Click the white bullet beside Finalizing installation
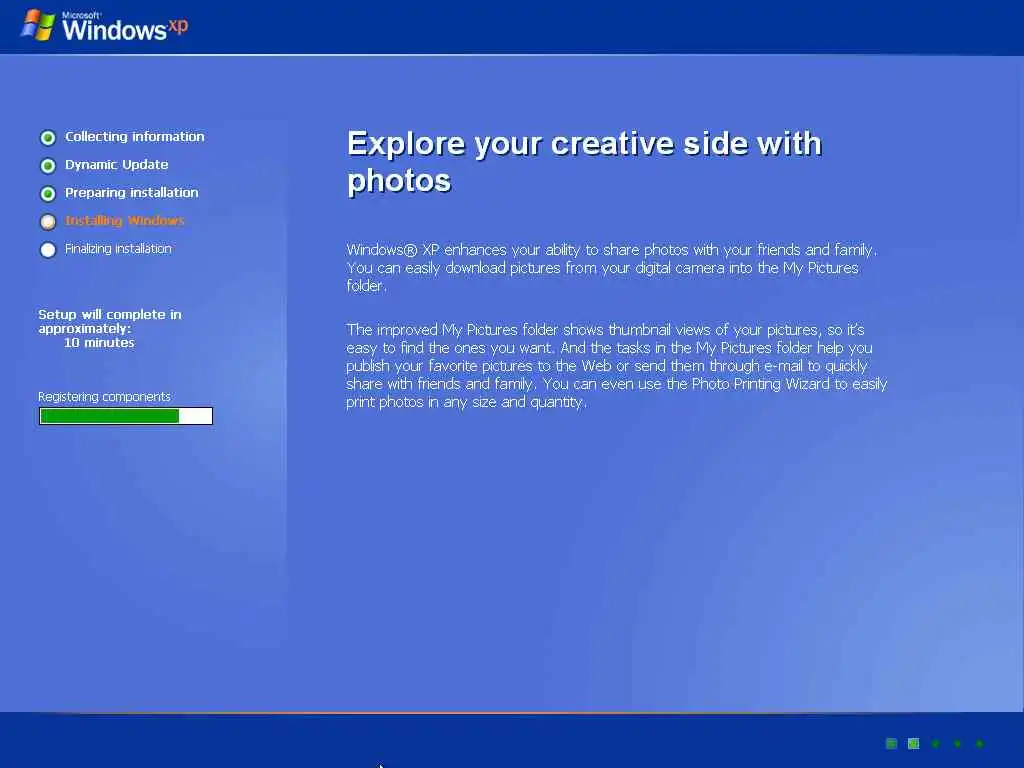Viewport: 1024px width, 768px height. point(48,250)
